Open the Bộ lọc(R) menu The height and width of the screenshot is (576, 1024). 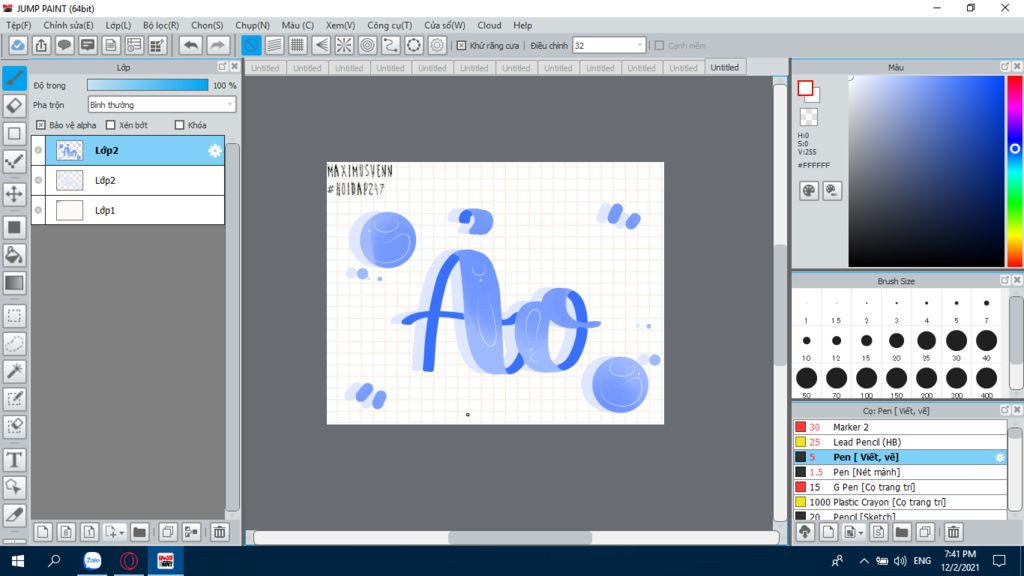click(161, 25)
